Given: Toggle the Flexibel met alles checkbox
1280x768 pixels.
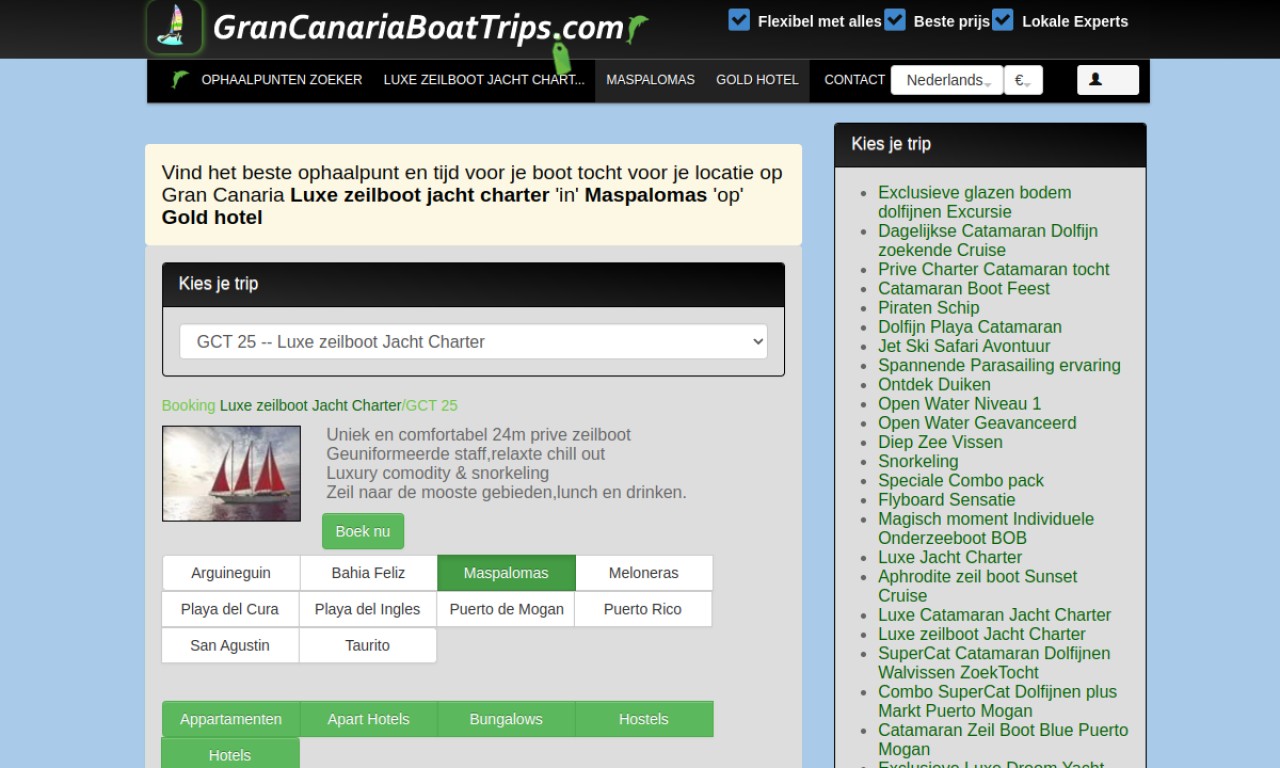Looking at the screenshot, I should click(x=739, y=20).
